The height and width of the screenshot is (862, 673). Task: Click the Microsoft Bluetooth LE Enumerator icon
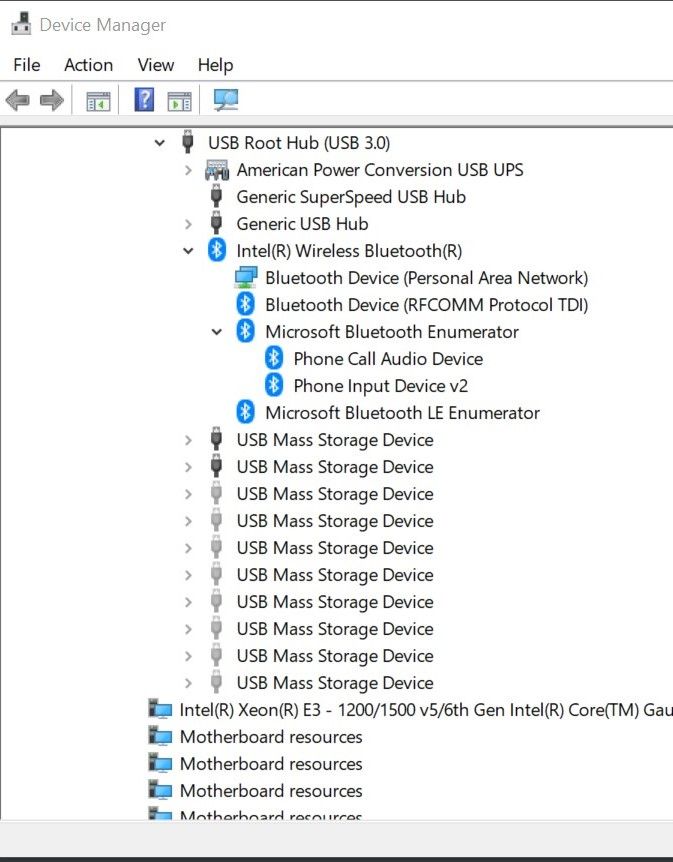tap(245, 412)
